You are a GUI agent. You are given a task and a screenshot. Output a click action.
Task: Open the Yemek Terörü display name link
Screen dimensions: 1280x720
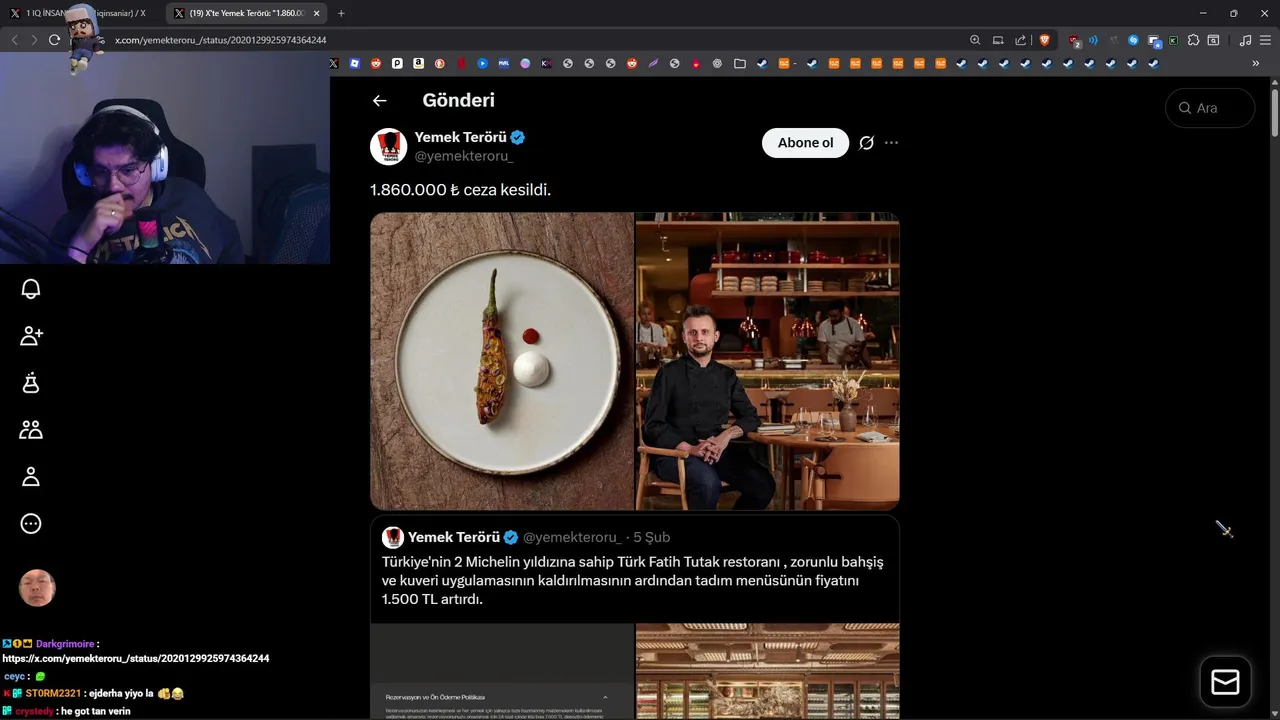(461, 137)
